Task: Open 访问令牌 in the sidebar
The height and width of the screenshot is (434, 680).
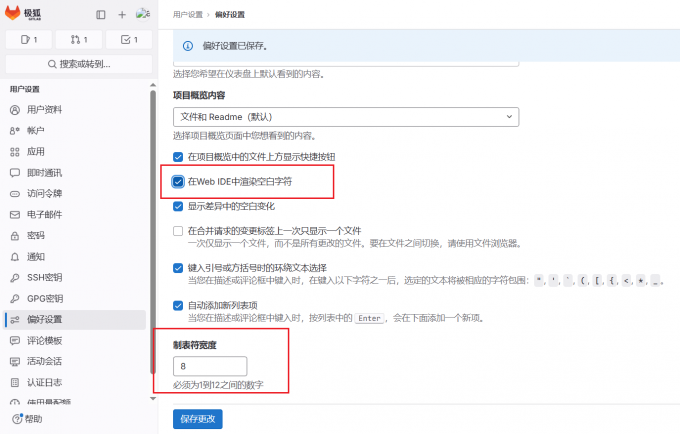Action: click(x=75, y=193)
